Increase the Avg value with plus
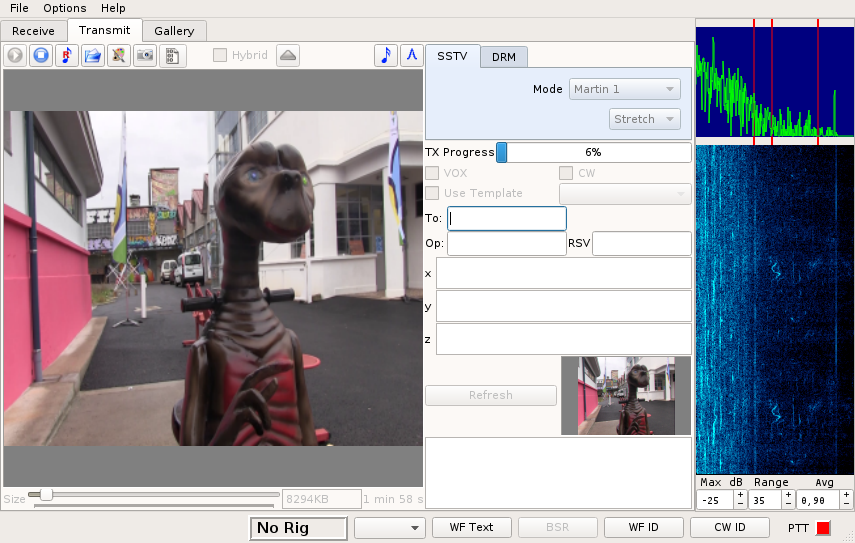Image resolution: width=855 pixels, height=543 pixels. click(846, 495)
